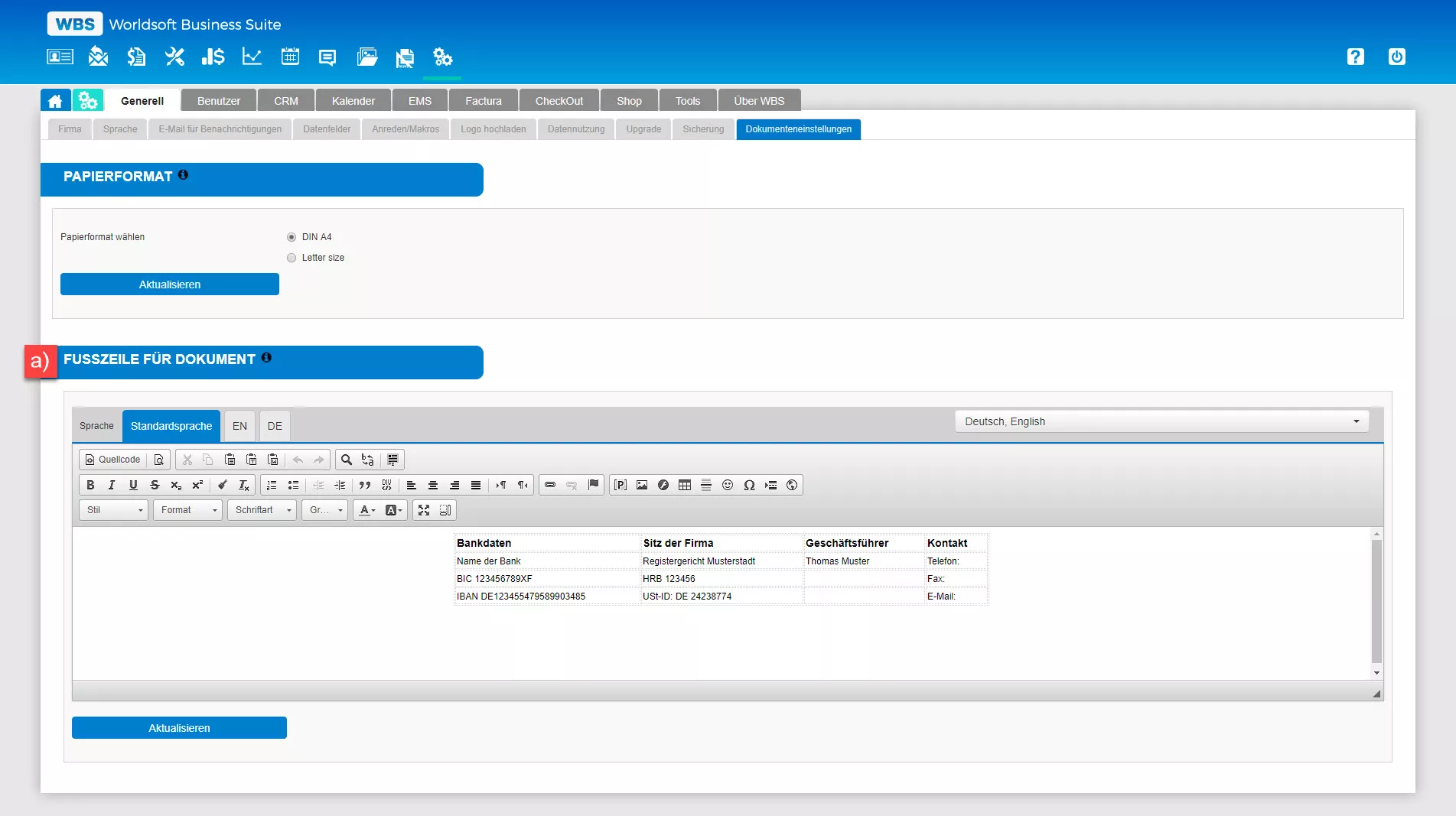Insert a horizontal line
This screenshot has height=816, width=1456.
click(706, 485)
